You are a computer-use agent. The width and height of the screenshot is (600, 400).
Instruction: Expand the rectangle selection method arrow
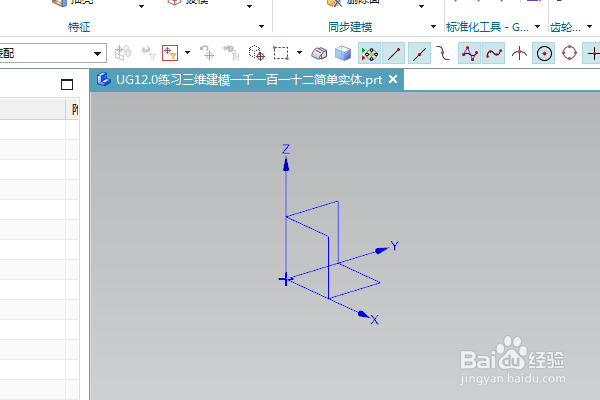tap(299, 53)
